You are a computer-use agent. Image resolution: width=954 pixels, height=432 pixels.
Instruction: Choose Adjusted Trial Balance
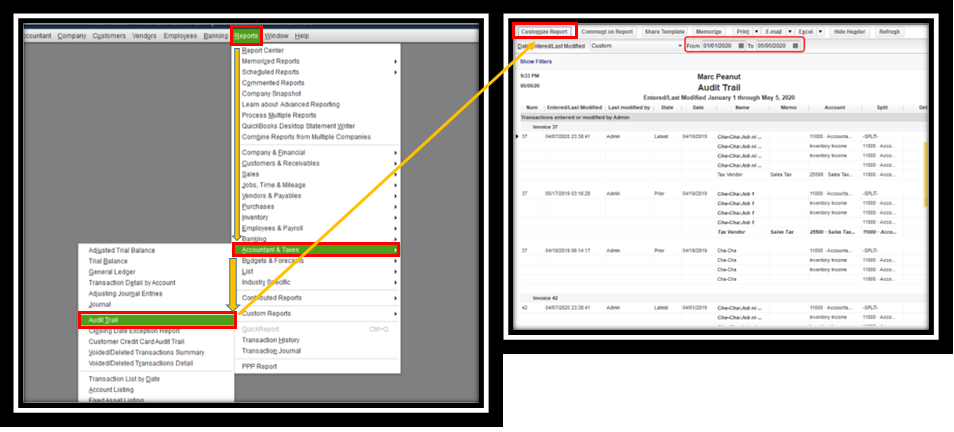click(x=122, y=250)
